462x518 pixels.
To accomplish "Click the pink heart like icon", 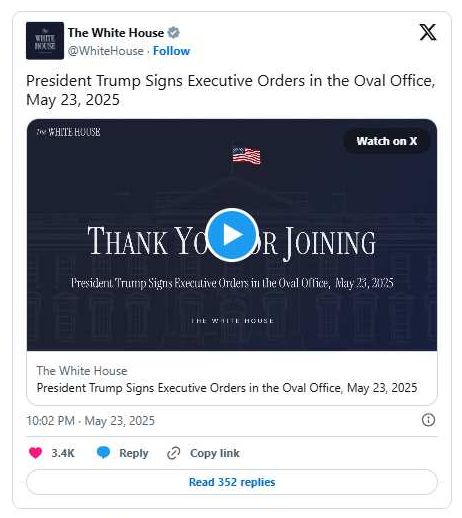I will (x=36, y=453).
